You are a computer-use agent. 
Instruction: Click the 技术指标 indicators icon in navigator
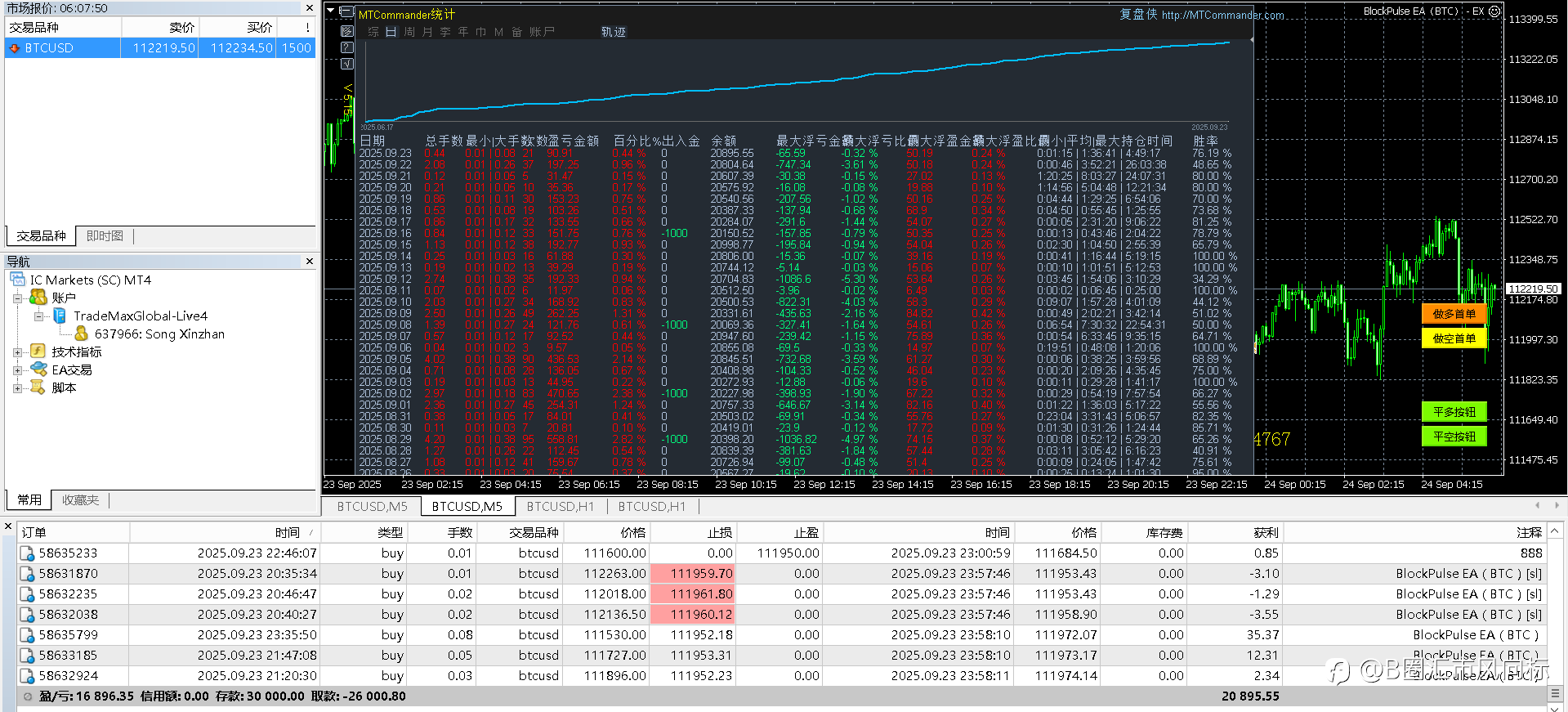tap(38, 352)
